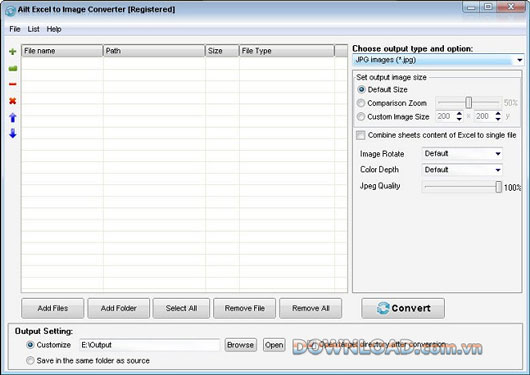Start conversion with the Convert button
The width and height of the screenshot is (530, 375).
[x=403, y=308]
